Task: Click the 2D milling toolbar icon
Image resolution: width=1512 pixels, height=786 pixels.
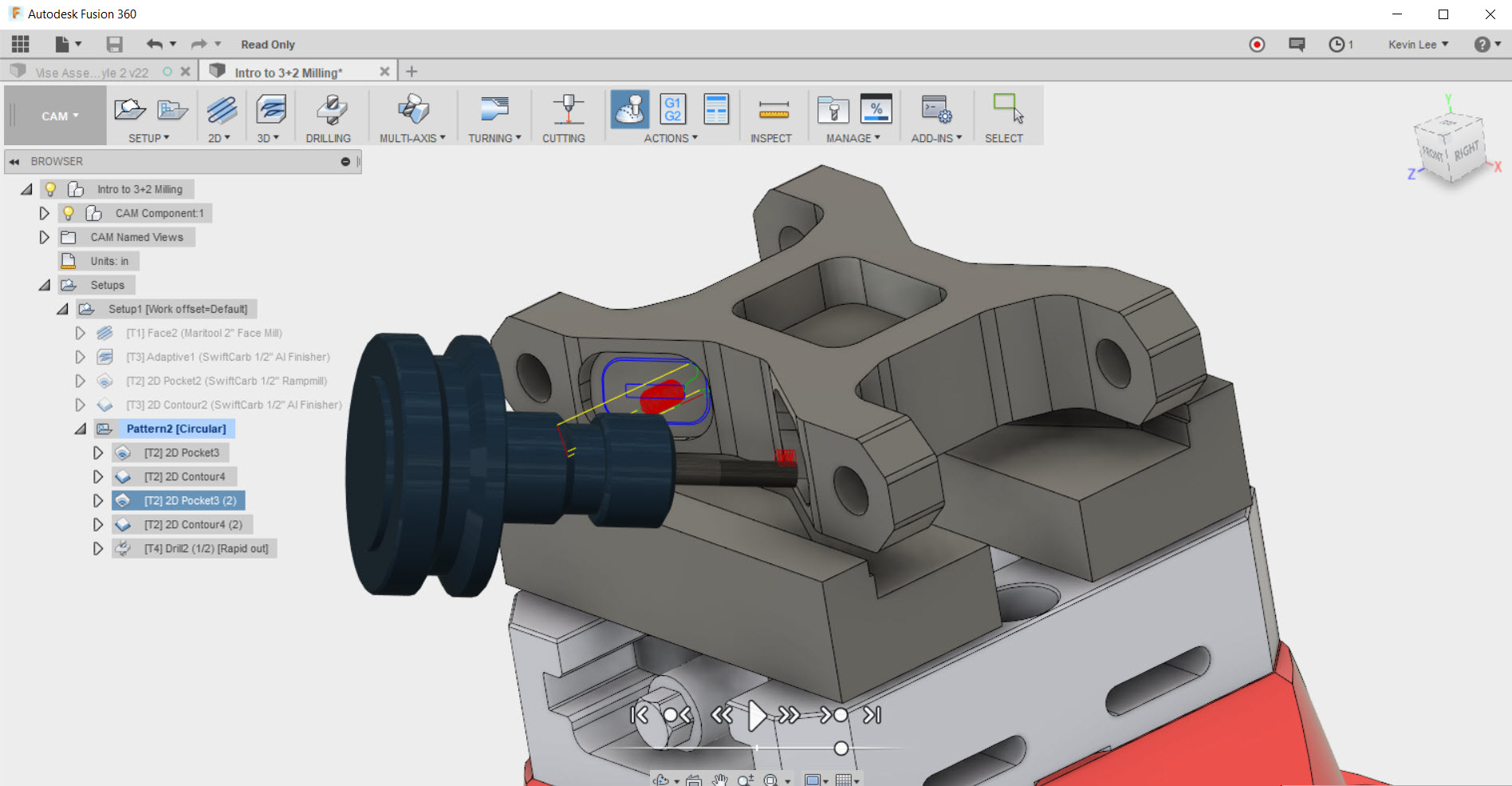Action: click(x=222, y=109)
